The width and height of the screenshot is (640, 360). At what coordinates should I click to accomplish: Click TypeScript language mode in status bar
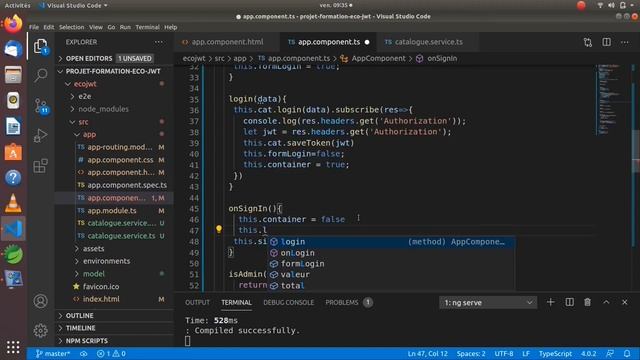click(555, 353)
